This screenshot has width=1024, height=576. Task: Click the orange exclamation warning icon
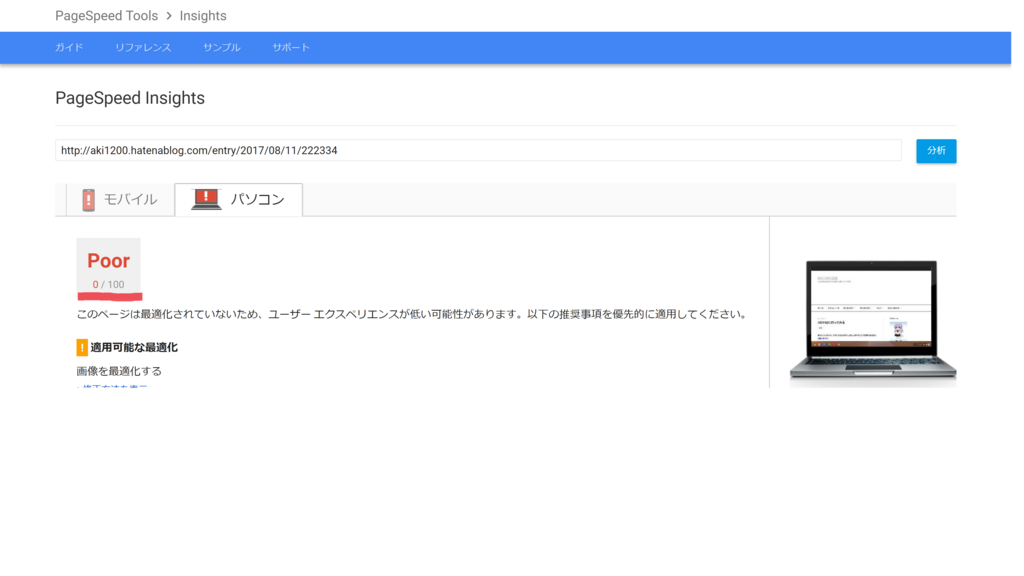click(82, 347)
